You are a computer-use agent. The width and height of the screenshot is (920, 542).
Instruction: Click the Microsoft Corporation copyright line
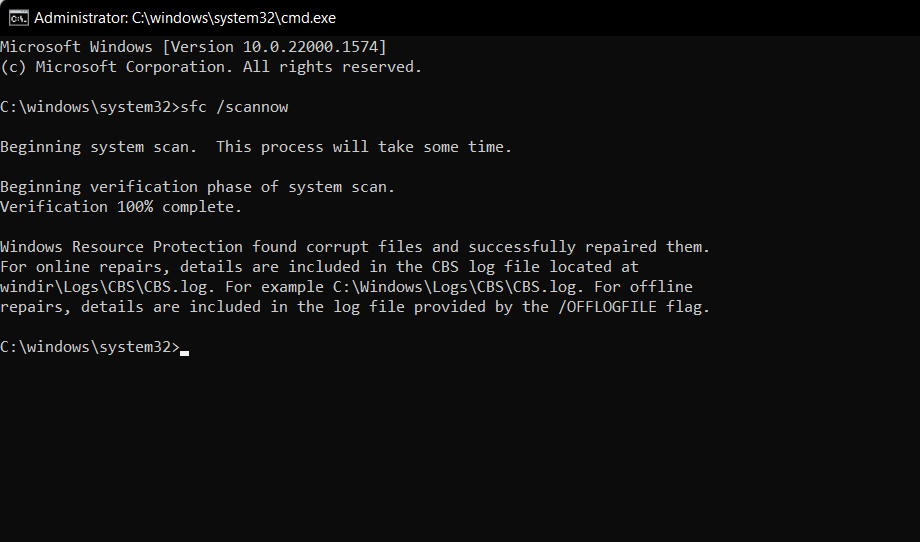pyautogui.click(x=210, y=67)
